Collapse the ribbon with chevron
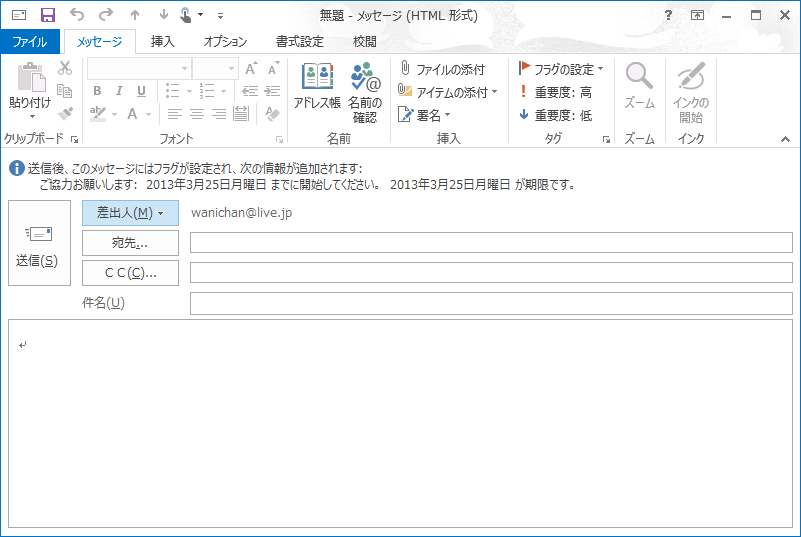Screen dimensions: 801x537 [786, 139]
